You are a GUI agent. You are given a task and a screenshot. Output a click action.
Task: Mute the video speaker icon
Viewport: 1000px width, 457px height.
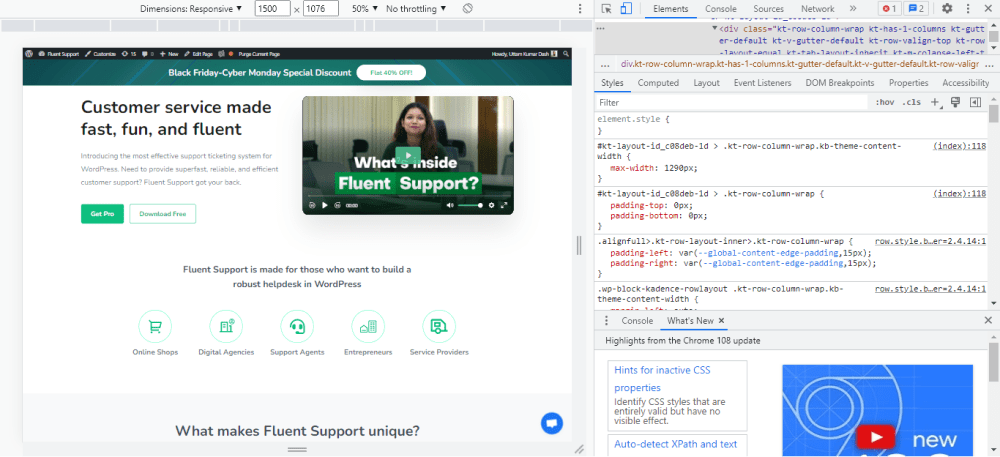450,205
